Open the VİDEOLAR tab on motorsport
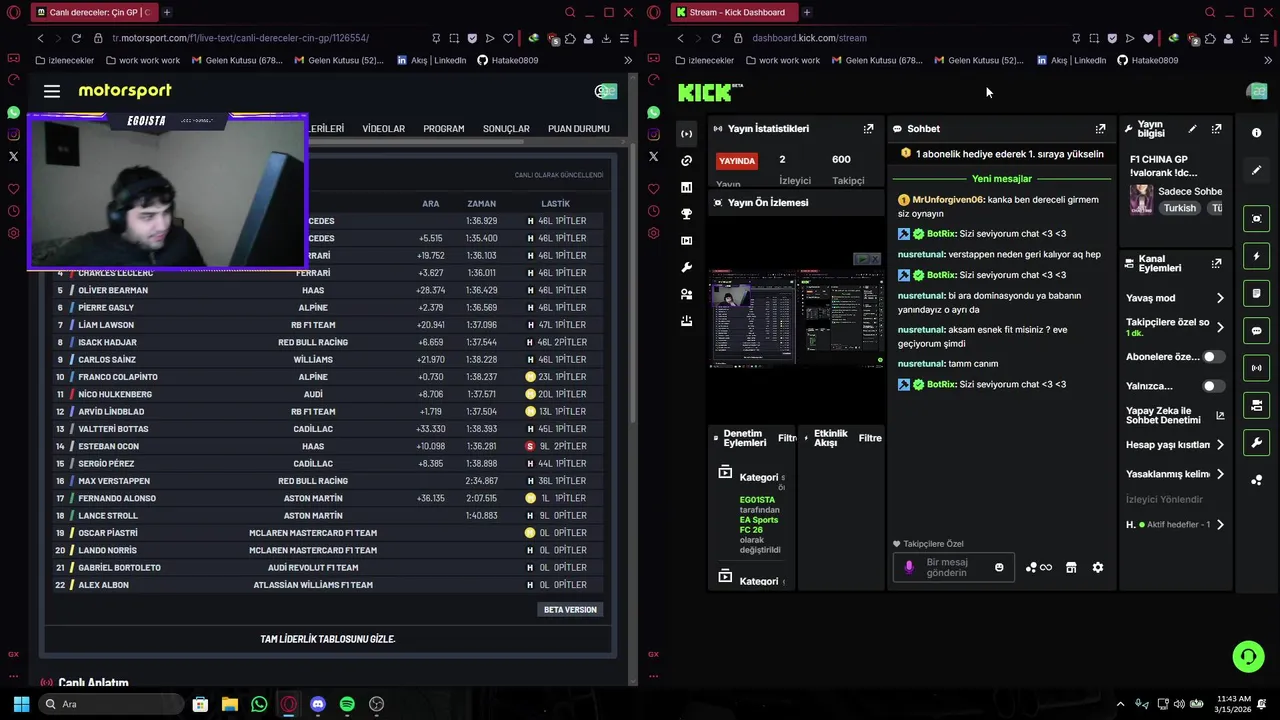 pos(383,129)
